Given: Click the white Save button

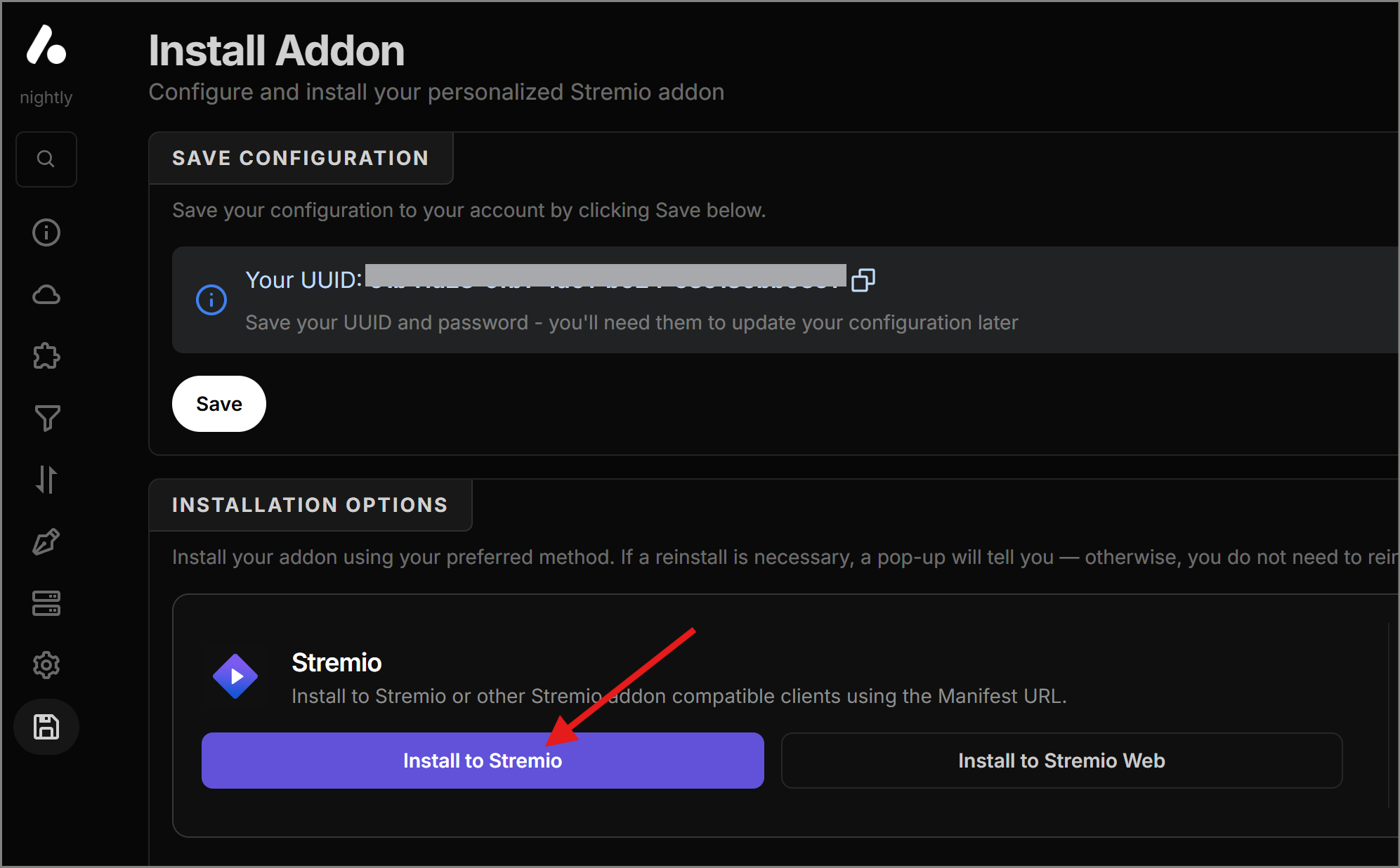Looking at the screenshot, I should click(x=219, y=404).
